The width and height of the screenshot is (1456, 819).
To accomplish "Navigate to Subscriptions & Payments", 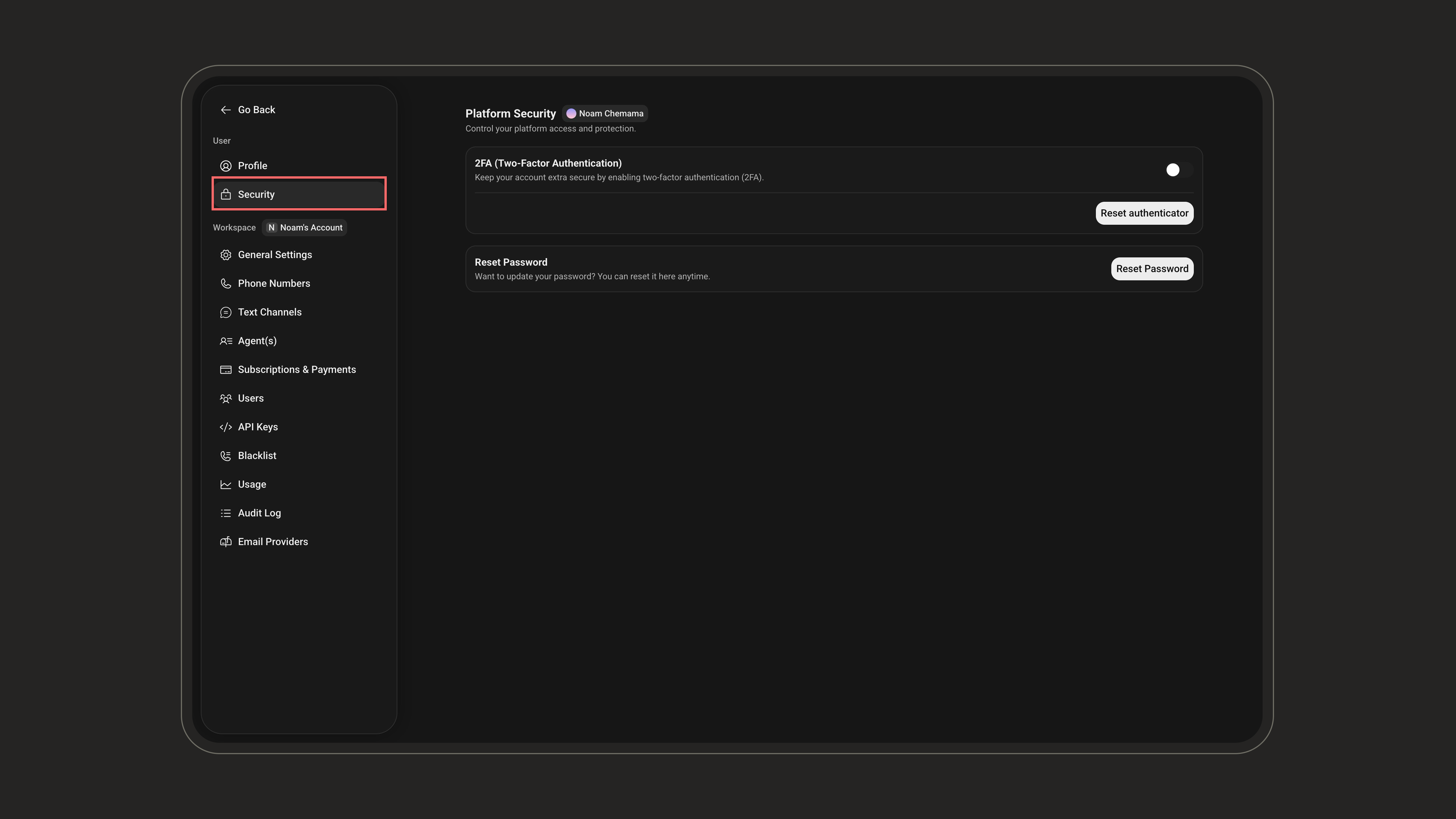I will point(299,370).
